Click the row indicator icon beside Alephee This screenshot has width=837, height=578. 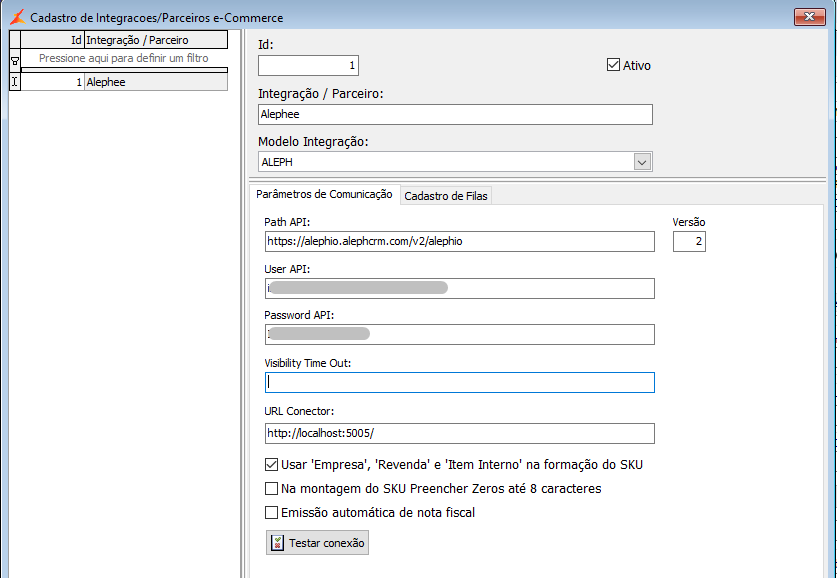(14, 82)
